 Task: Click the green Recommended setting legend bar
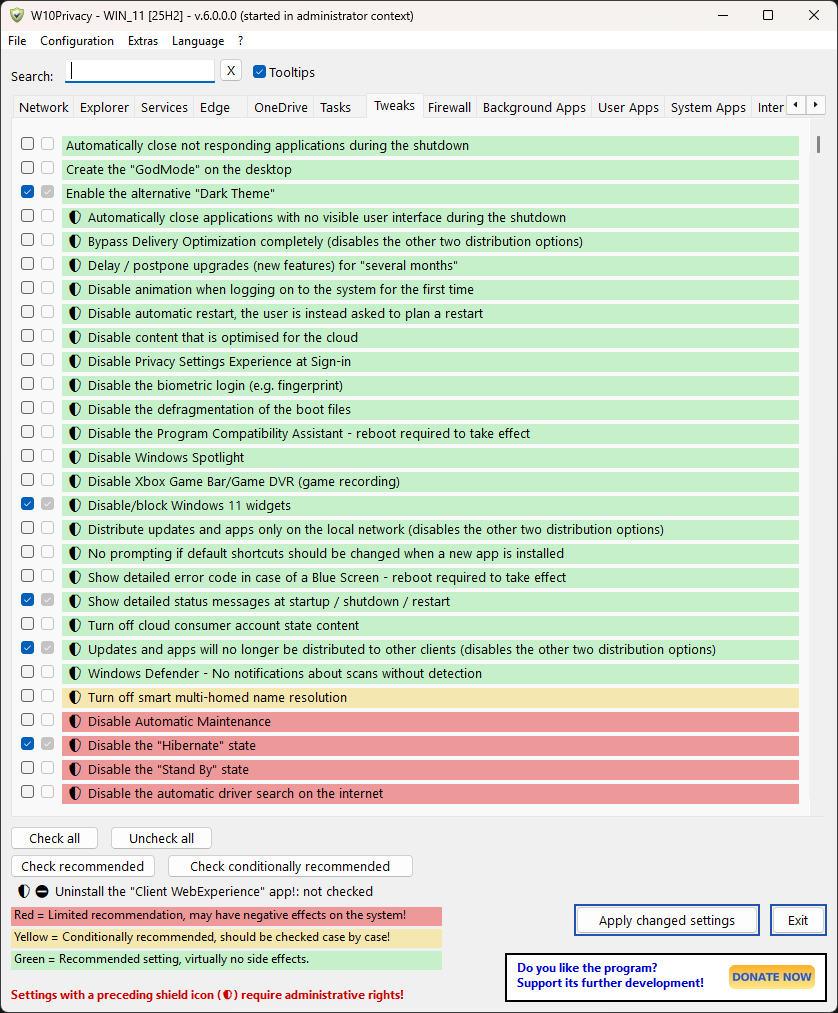227,959
